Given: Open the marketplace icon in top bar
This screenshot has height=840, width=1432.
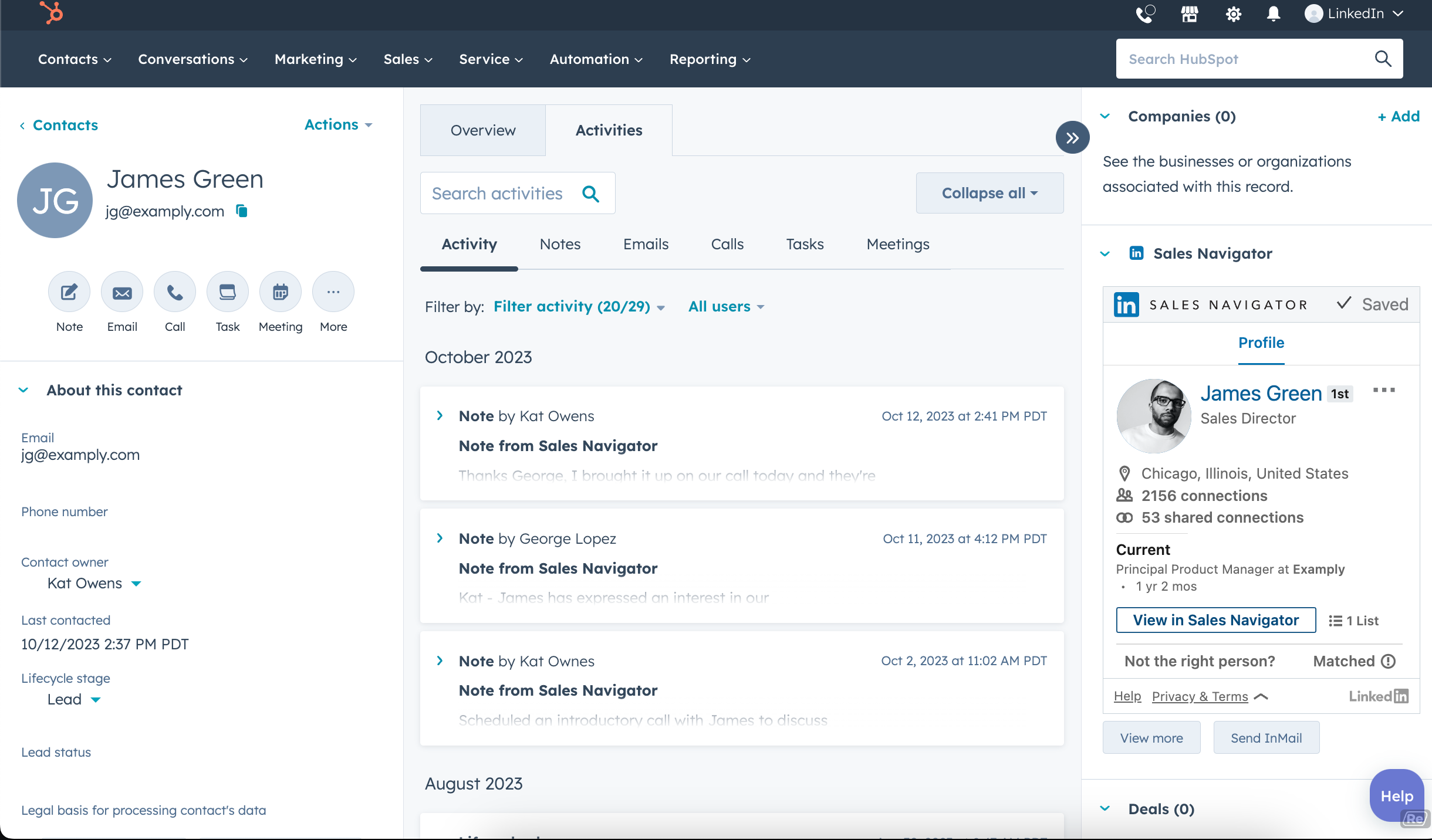Looking at the screenshot, I should [x=1190, y=14].
